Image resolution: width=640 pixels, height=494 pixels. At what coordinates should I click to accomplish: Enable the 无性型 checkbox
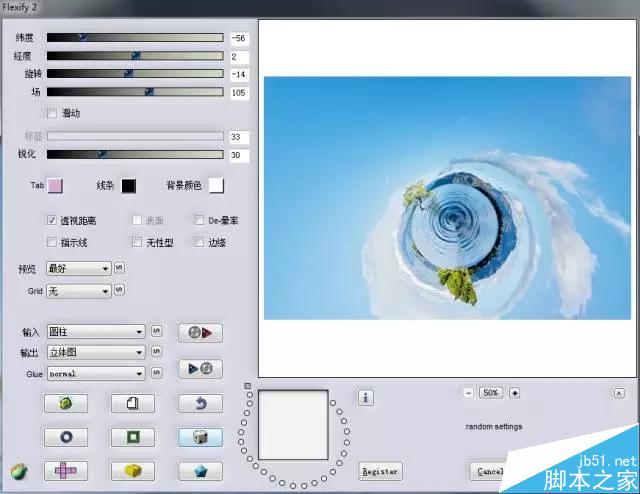click(x=137, y=243)
